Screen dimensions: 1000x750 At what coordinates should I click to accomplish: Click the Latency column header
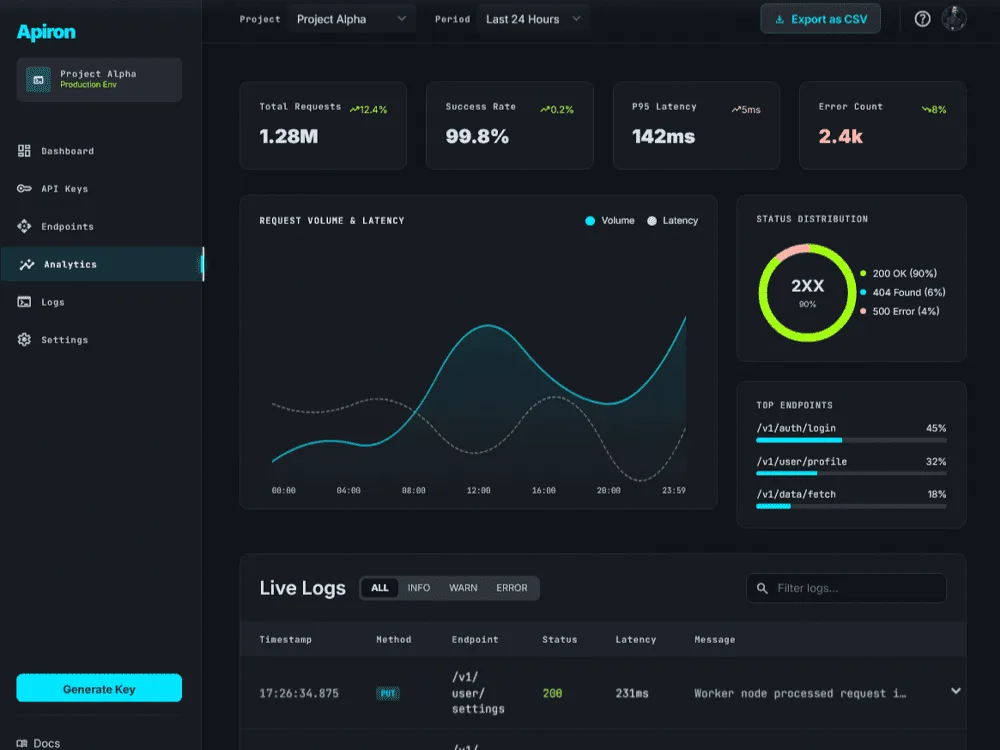pyautogui.click(x=635, y=639)
